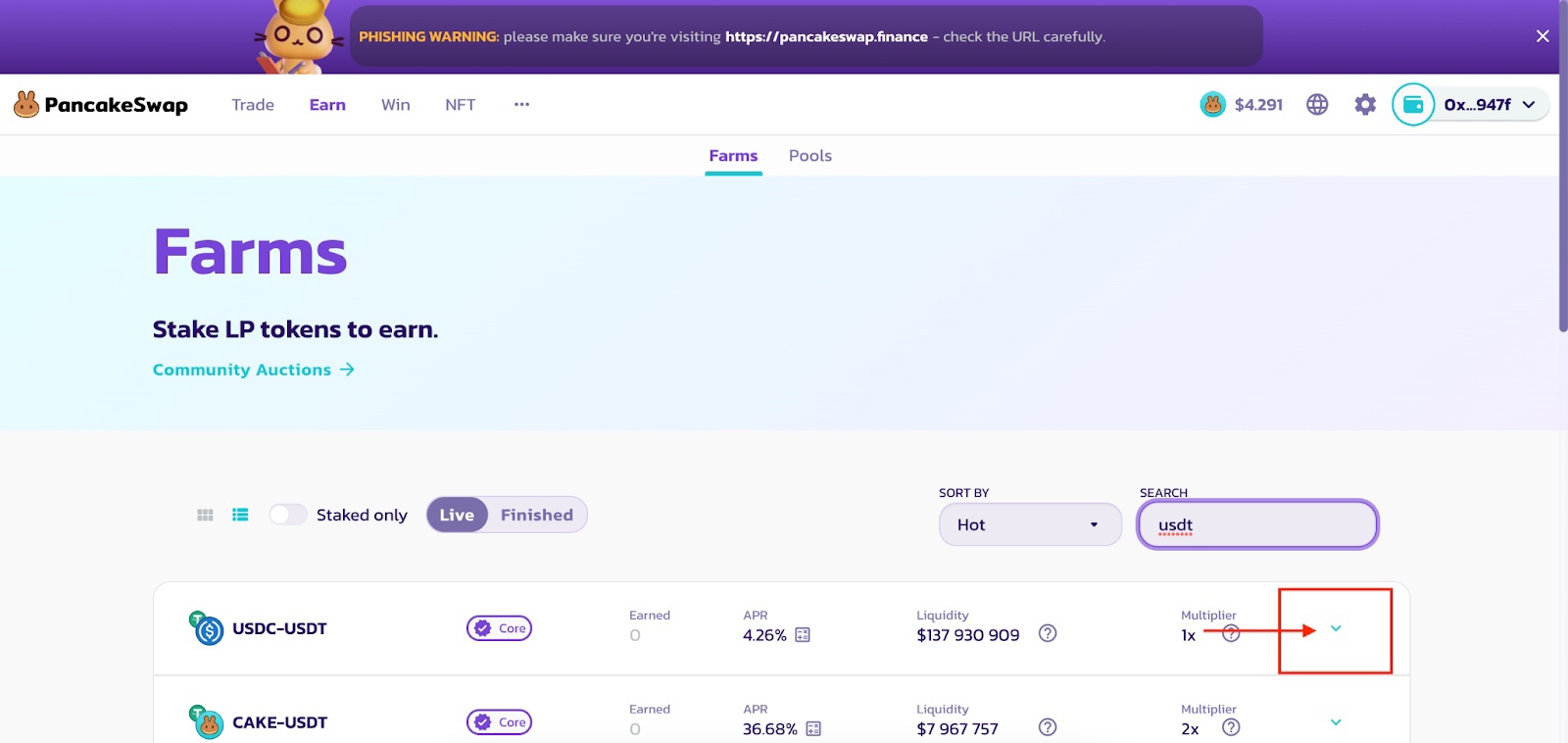
Task: Click the $4.291 CAKE price
Action: point(1258,105)
